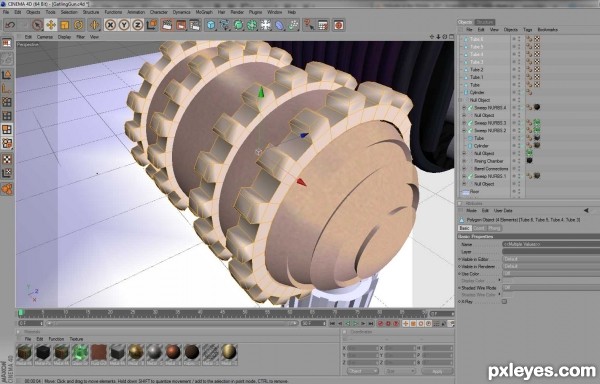Toggle Y axis lock

[x=124, y=25]
